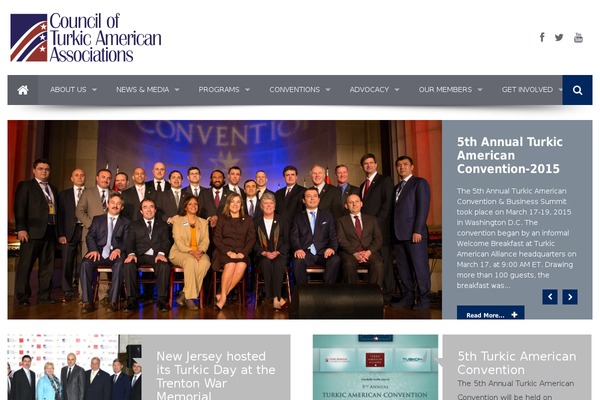Click the plus icon on Read More

click(x=514, y=315)
